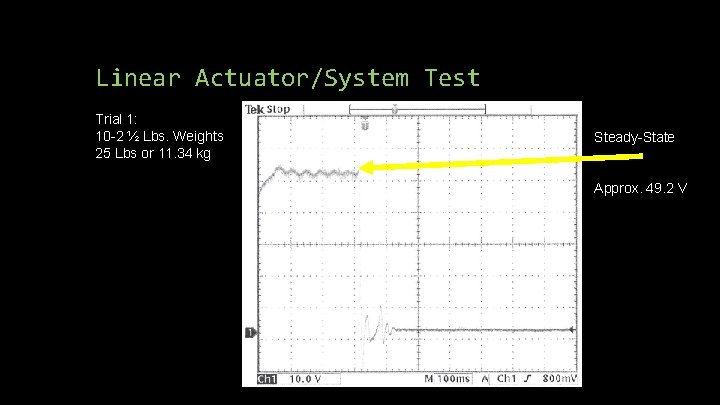Click the "10-2 ½ Lbs. Weights" line

pos(159,136)
